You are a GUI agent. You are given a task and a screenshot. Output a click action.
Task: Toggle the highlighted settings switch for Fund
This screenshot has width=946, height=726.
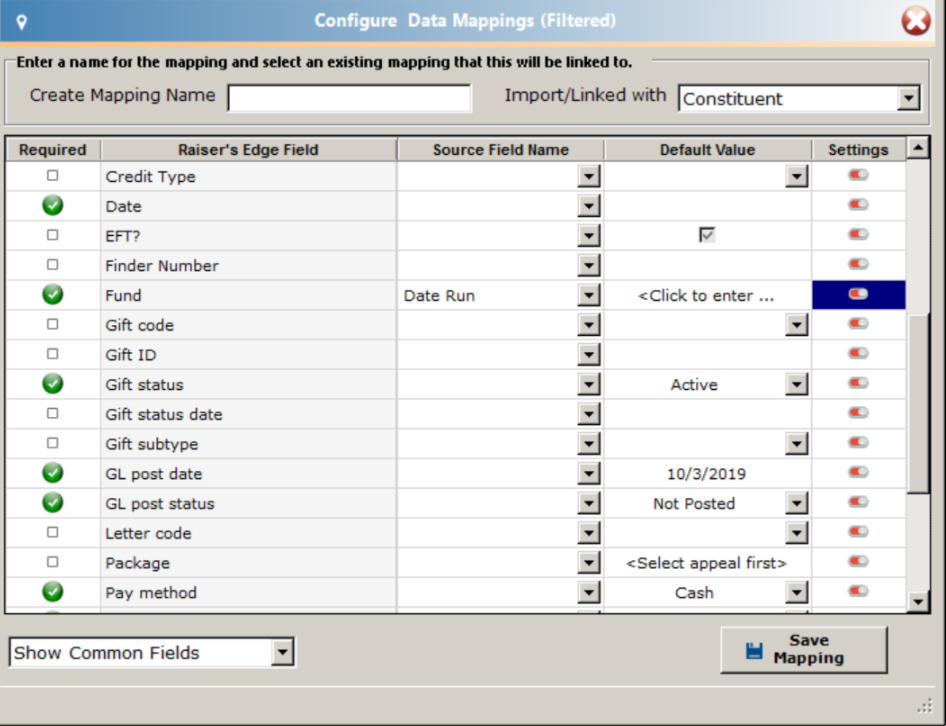(x=859, y=294)
